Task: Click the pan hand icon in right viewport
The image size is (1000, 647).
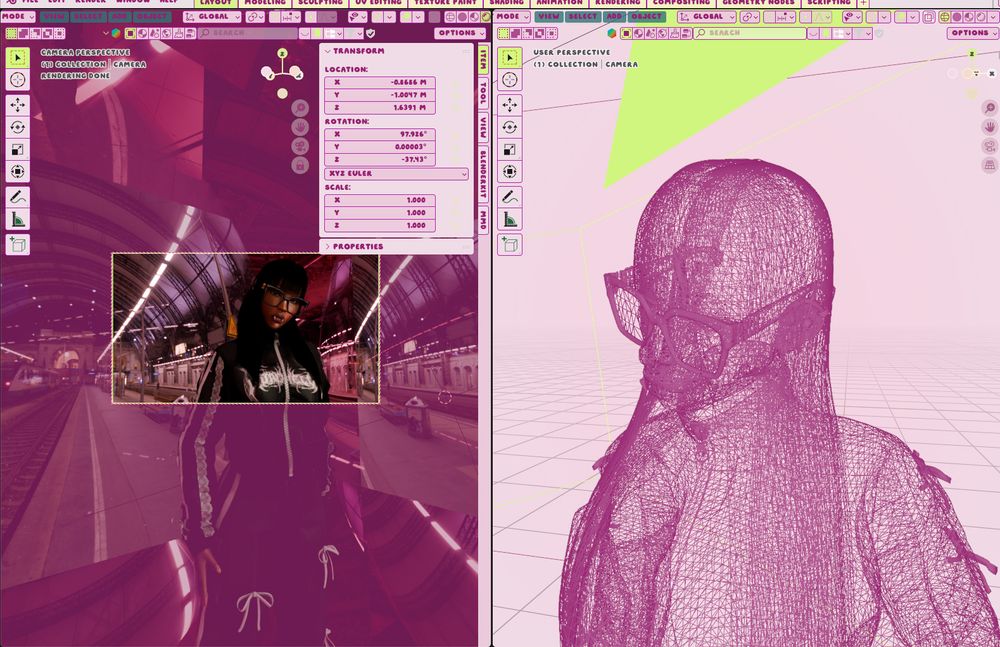Action: (x=989, y=127)
